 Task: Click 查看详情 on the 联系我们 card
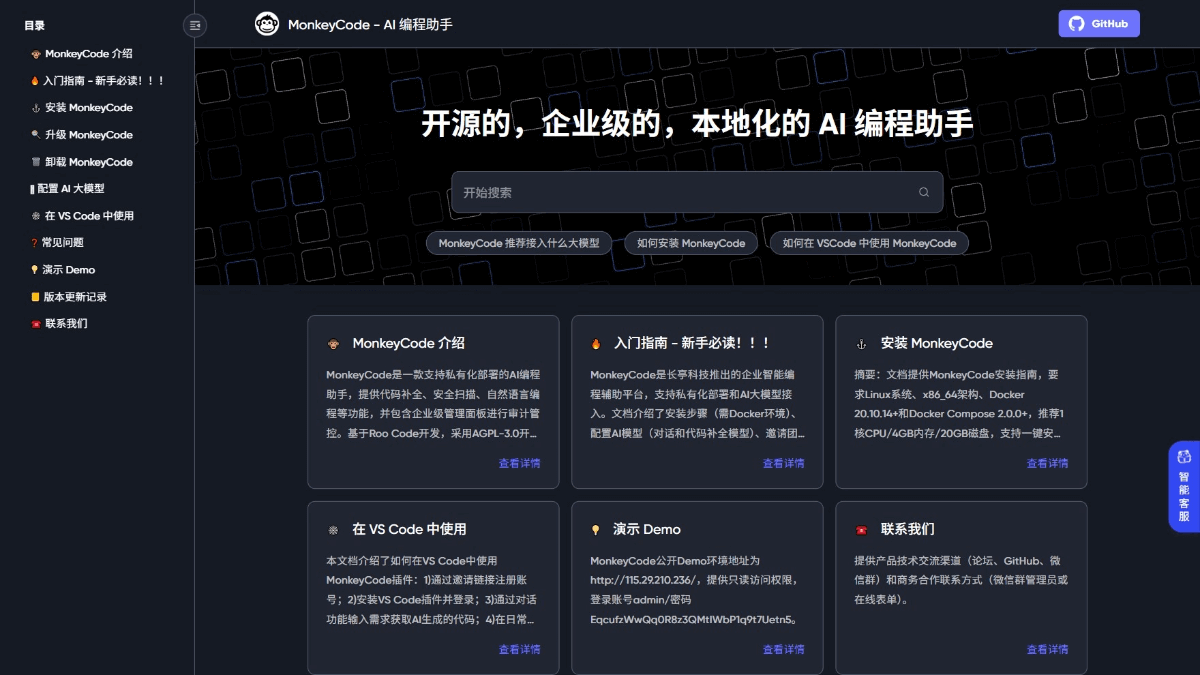[1047, 649]
